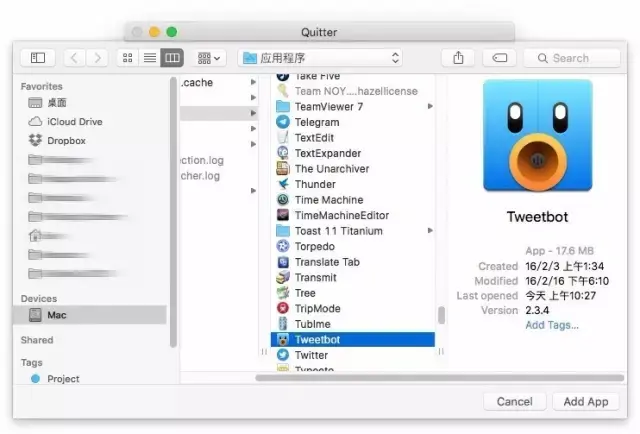This screenshot has width=640, height=434.
Task: Click the TextExpander app icon
Action: coord(283,153)
